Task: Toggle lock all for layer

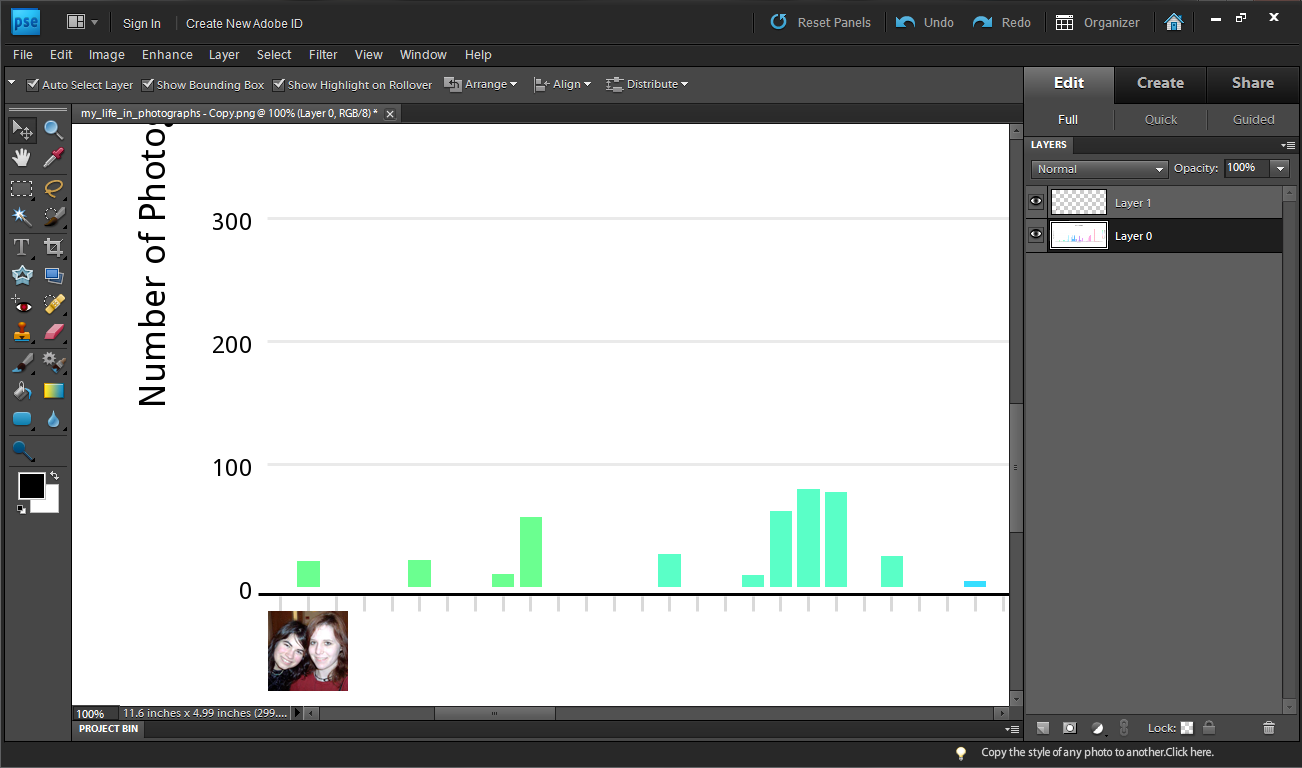Action: (x=1209, y=728)
